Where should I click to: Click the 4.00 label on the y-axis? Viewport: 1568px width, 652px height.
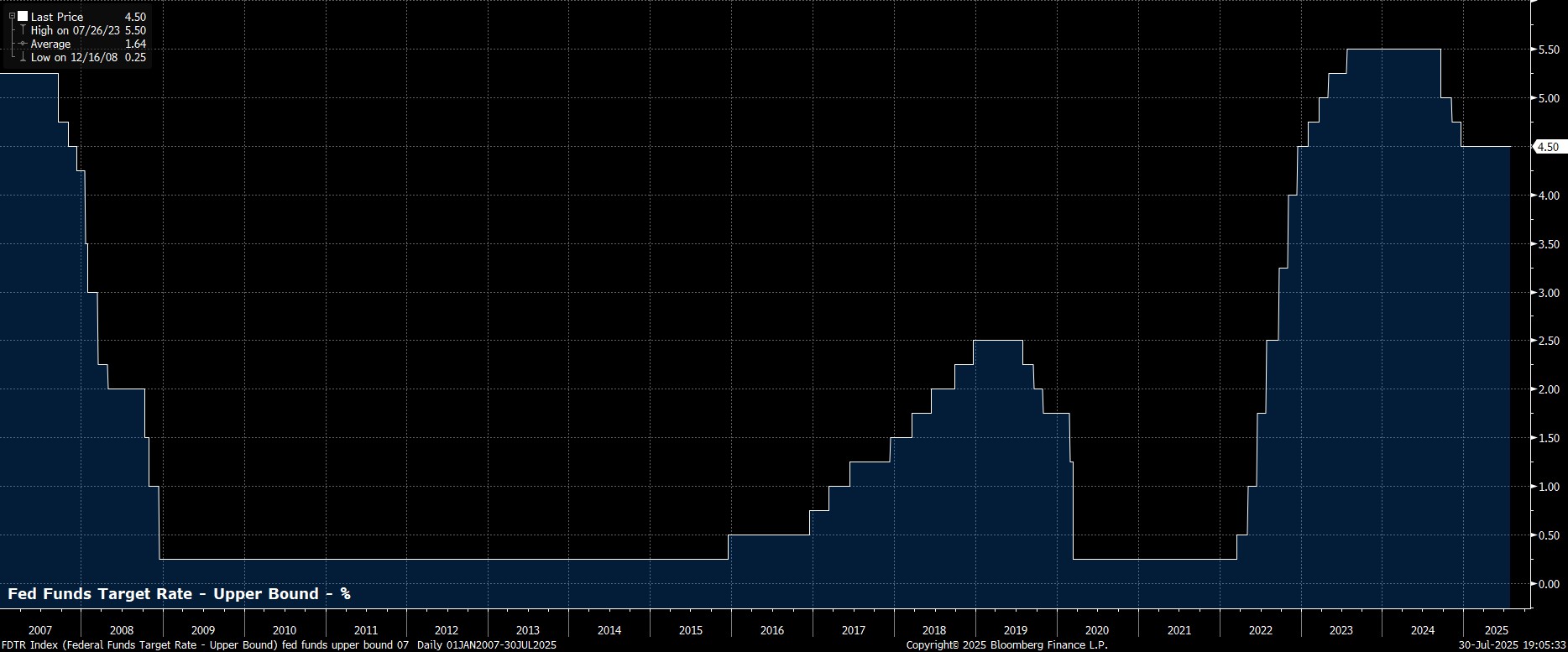[x=1548, y=196]
